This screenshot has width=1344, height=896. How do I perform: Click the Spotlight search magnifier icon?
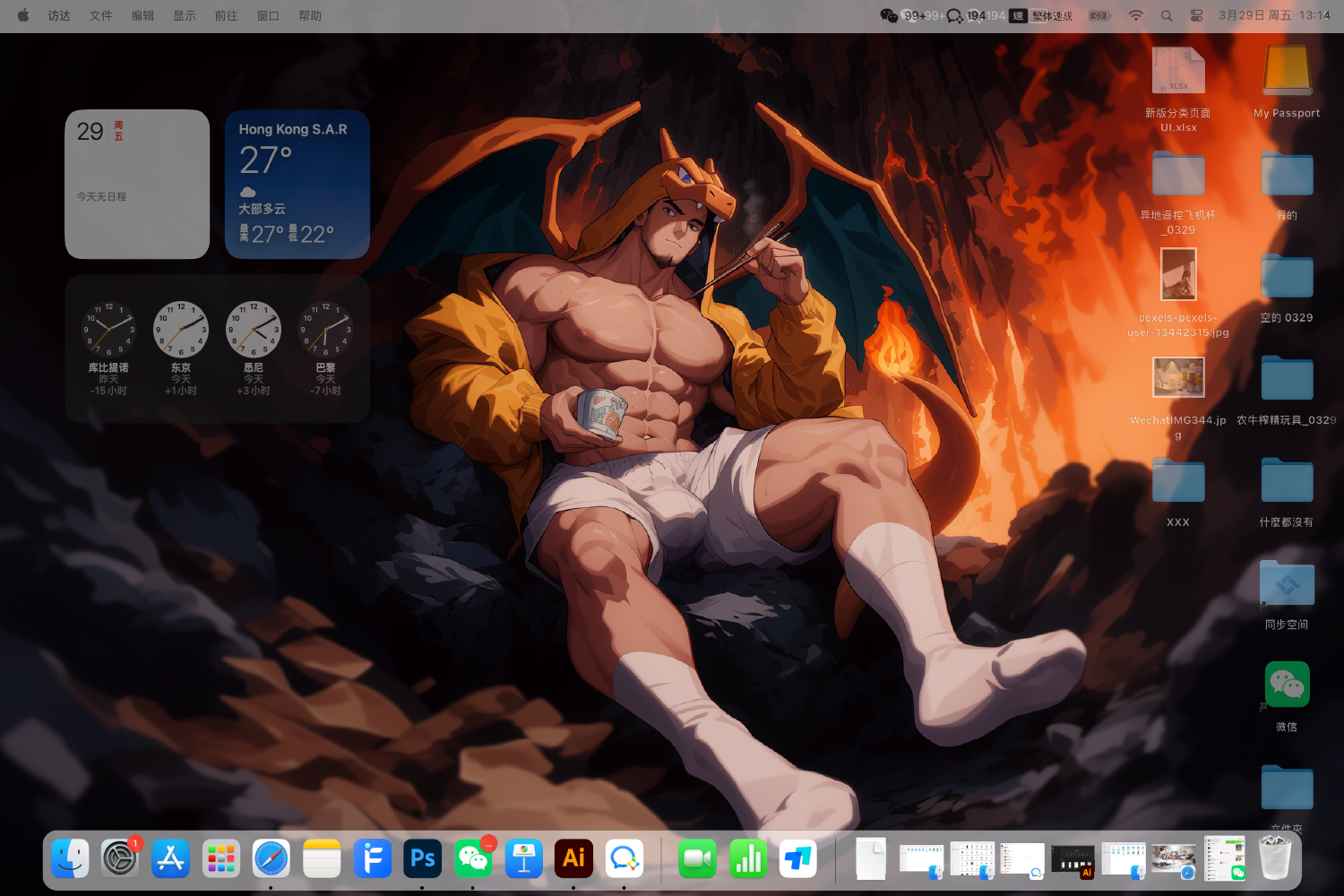1166,15
